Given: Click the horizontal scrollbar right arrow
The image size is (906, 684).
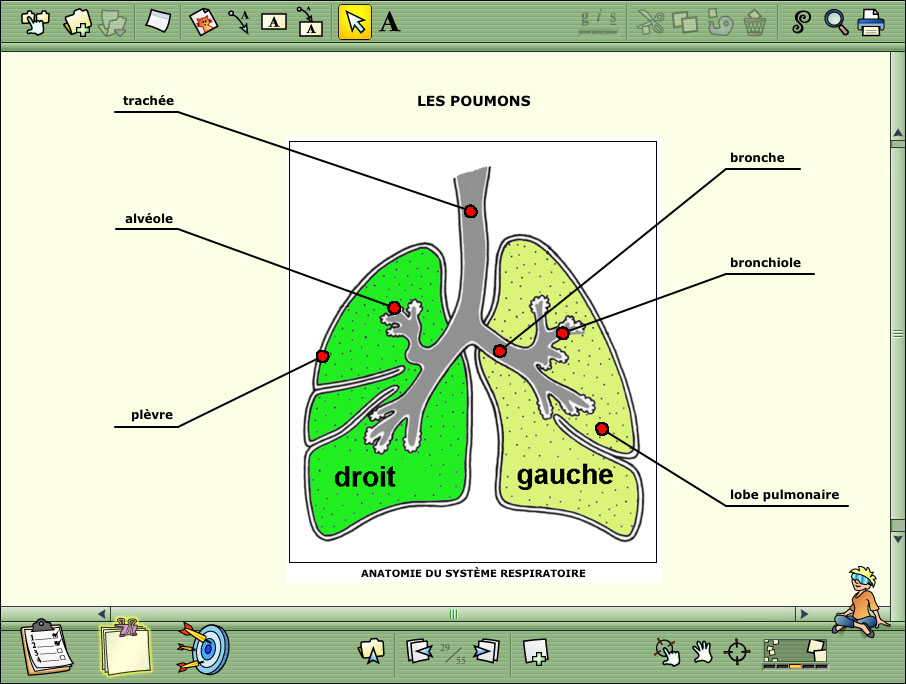Looking at the screenshot, I should click(x=803, y=614).
